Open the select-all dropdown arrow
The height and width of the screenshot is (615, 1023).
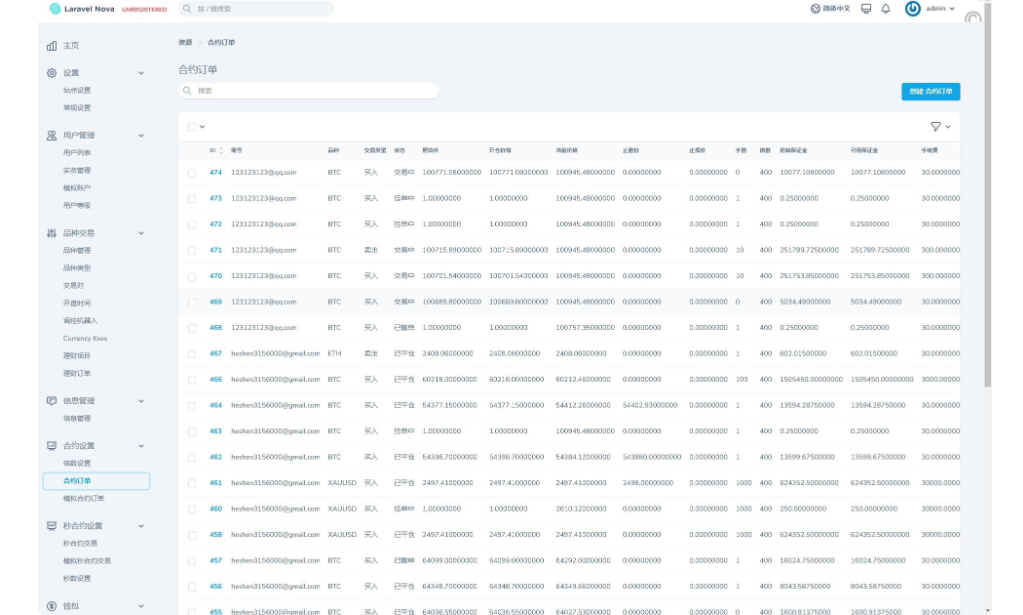pos(203,127)
